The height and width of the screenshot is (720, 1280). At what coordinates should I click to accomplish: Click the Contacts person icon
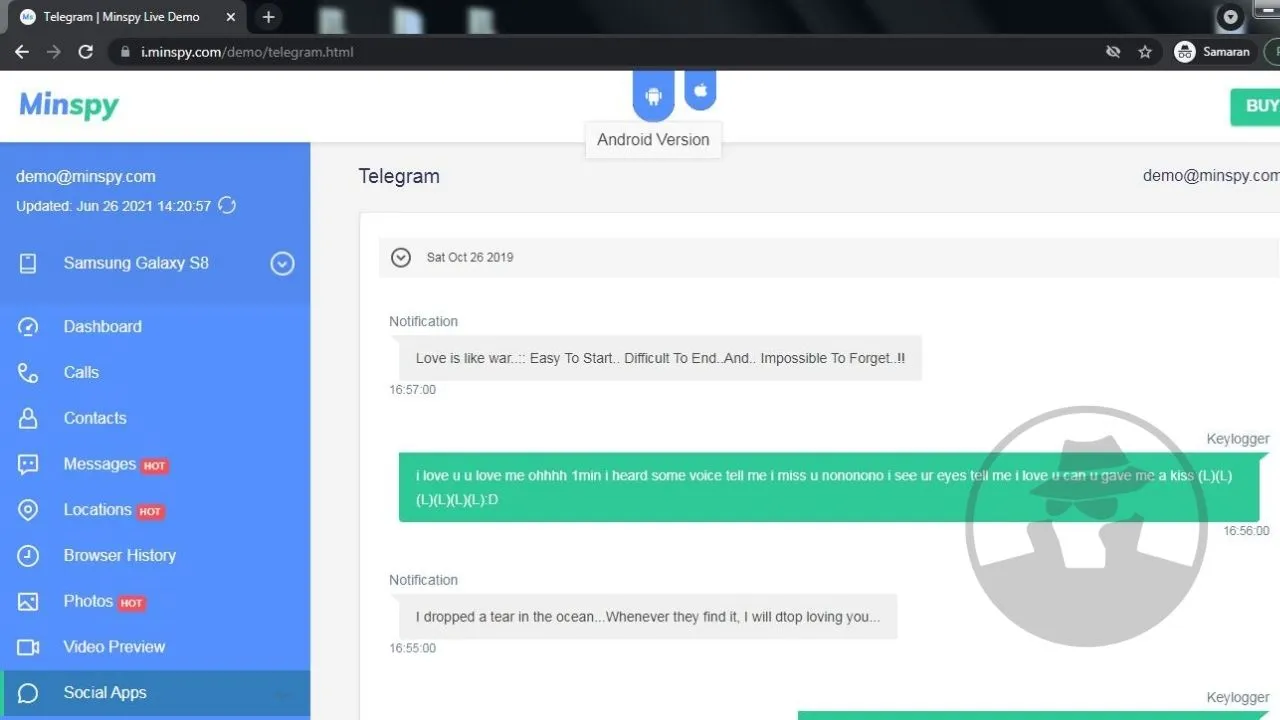coord(28,419)
